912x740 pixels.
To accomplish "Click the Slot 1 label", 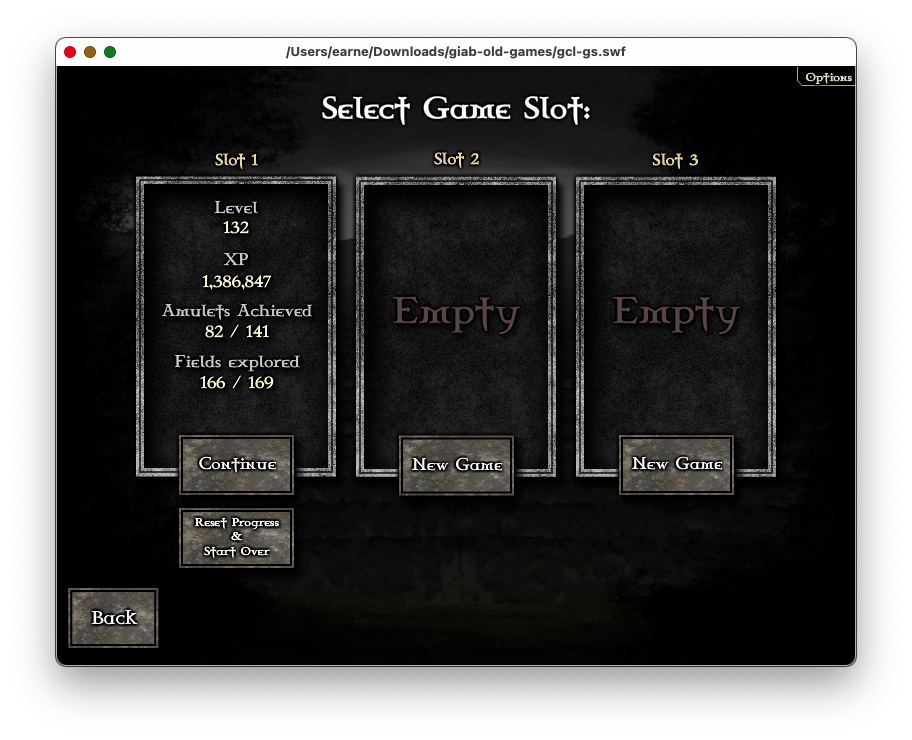I will coord(236,160).
